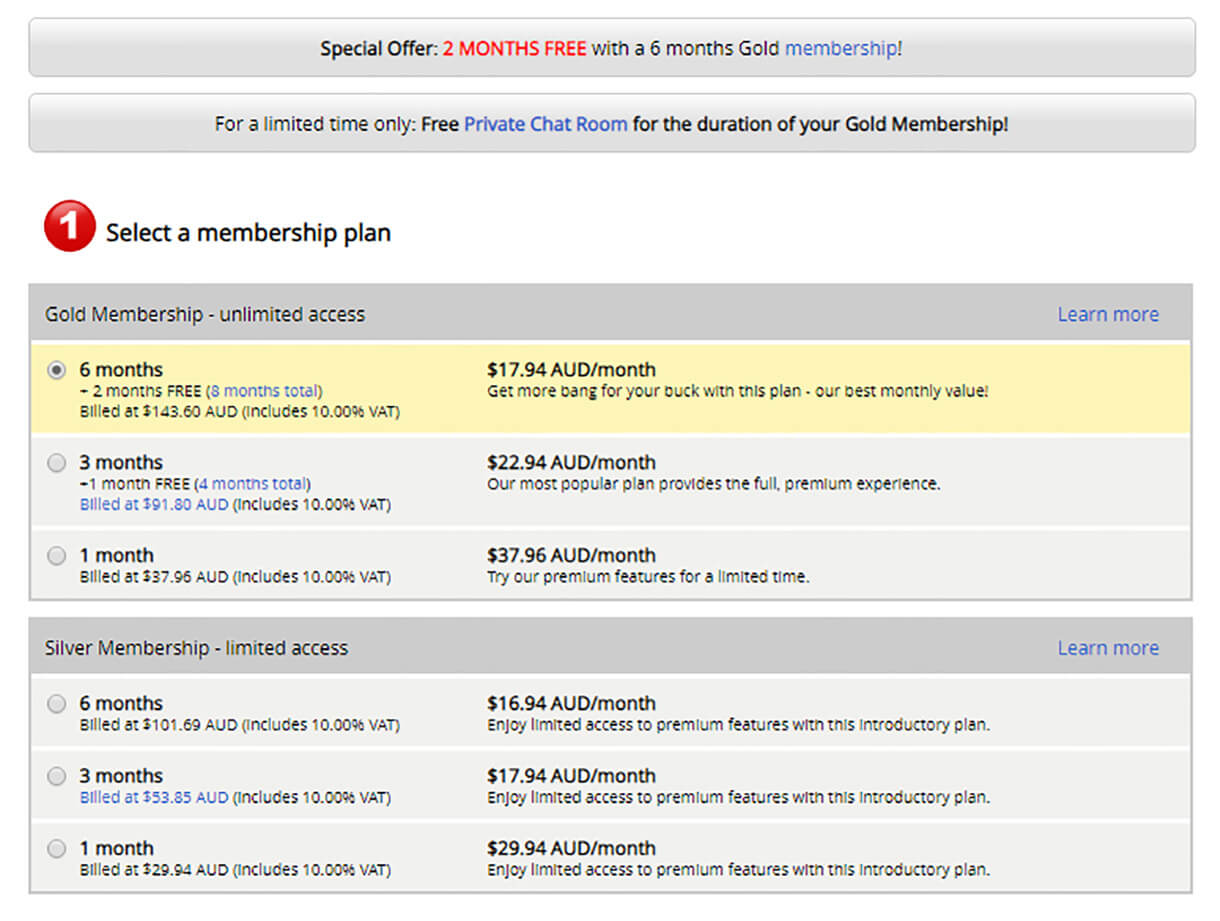This screenshot has height=921, width=1220.
Task: Choose the Gold 1 month radio option
Action: (57, 556)
